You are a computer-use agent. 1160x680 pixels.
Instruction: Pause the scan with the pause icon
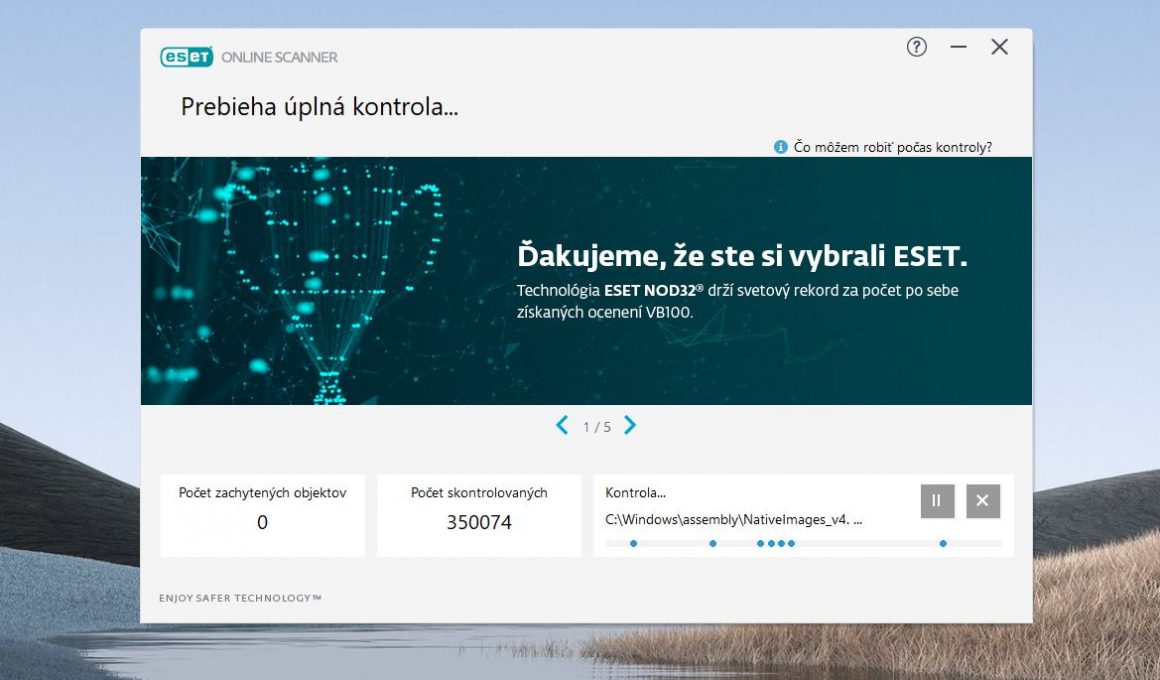click(x=936, y=500)
